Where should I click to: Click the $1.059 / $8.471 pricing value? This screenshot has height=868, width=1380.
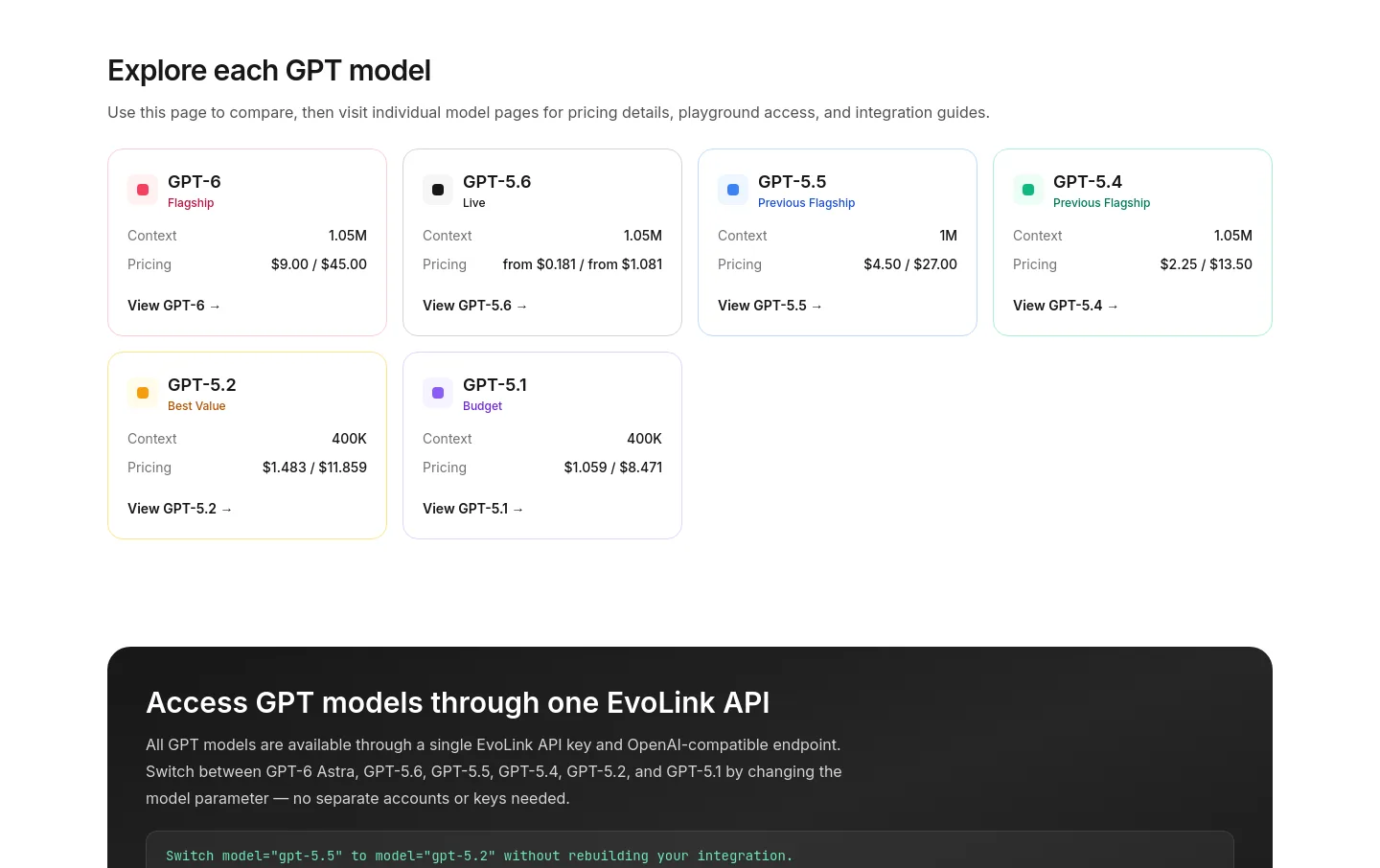click(613, 468)
